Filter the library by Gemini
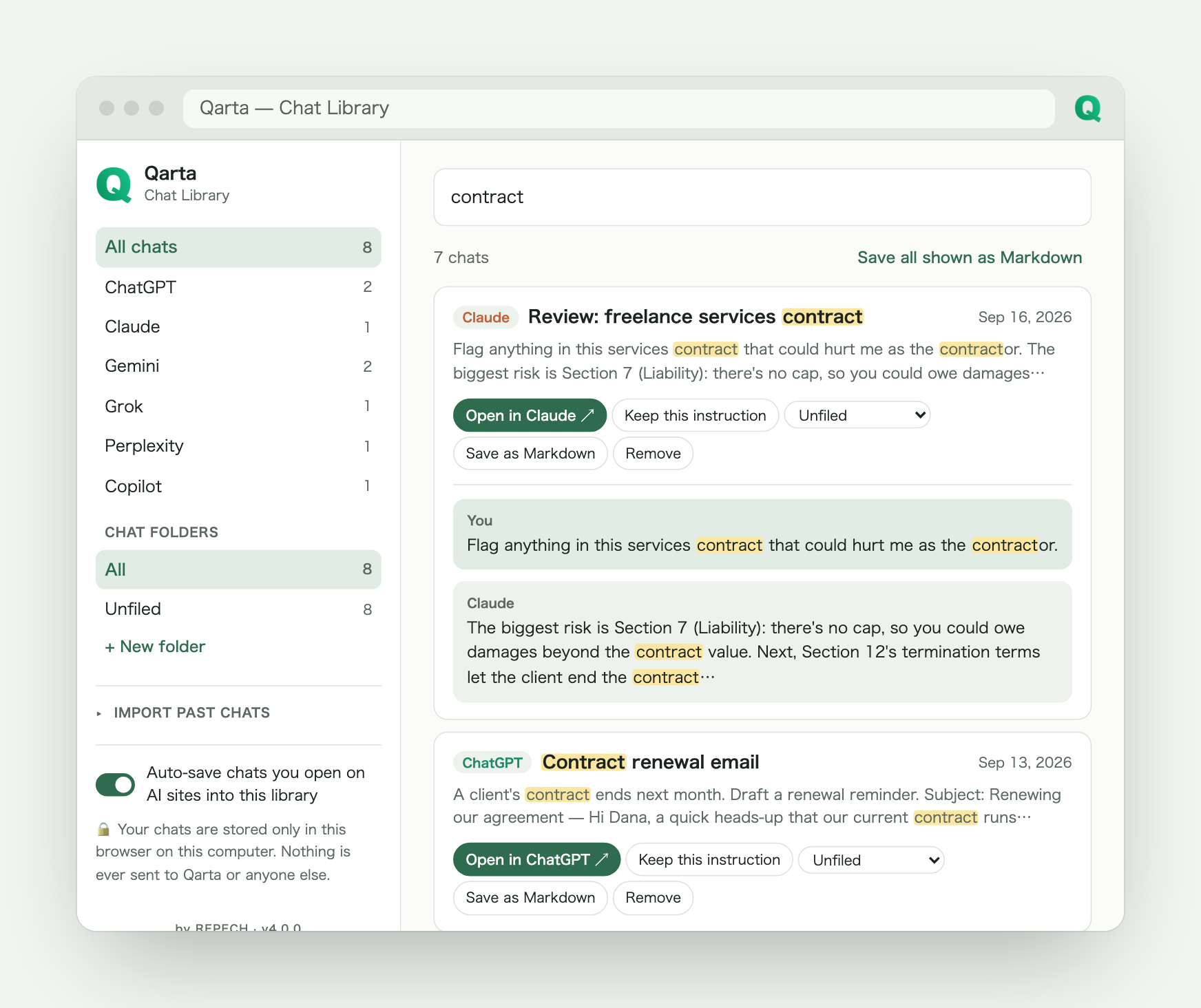 point(238,366)
